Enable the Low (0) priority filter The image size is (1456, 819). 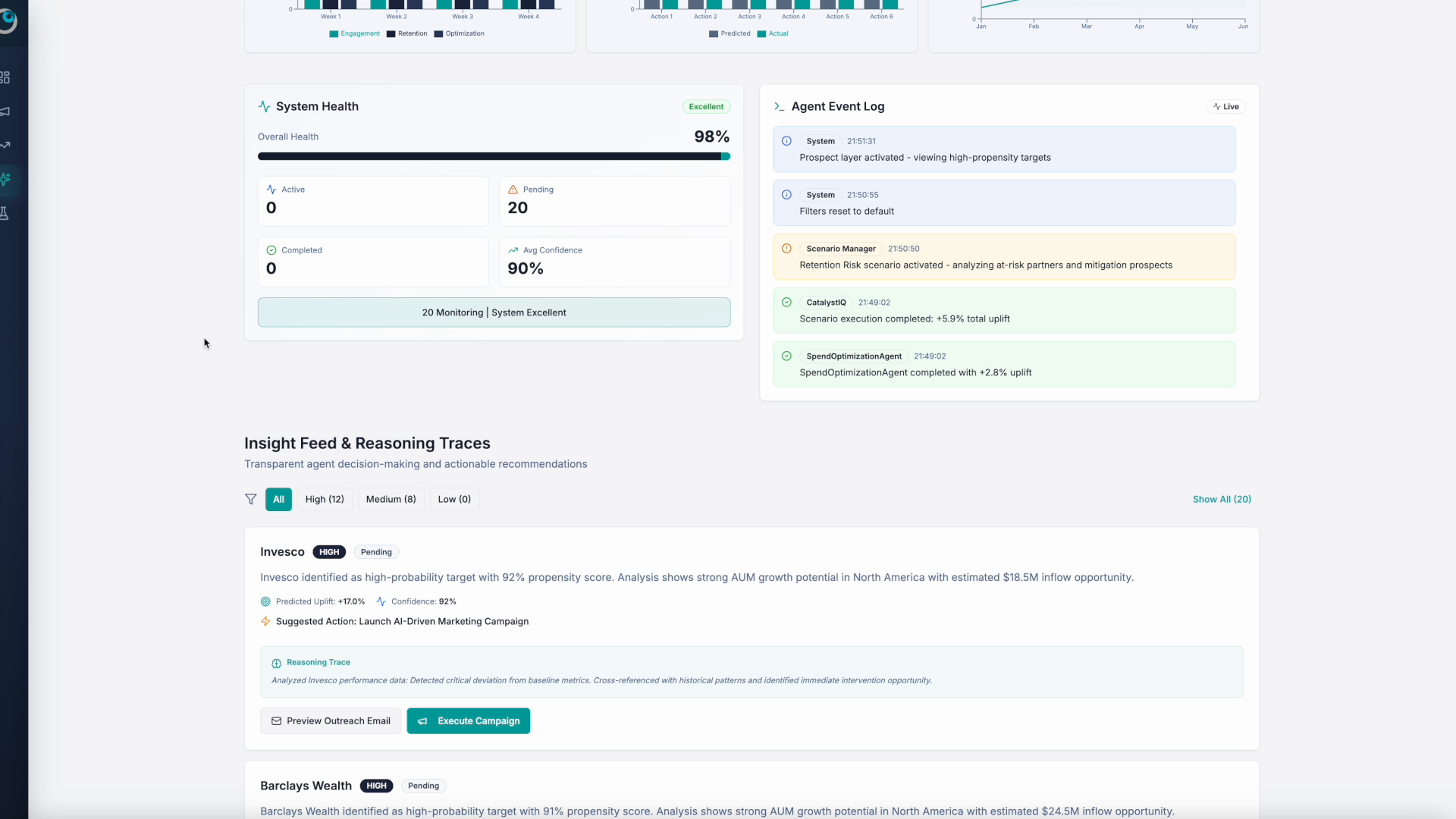pyautogui.click(x=453, y=499)
